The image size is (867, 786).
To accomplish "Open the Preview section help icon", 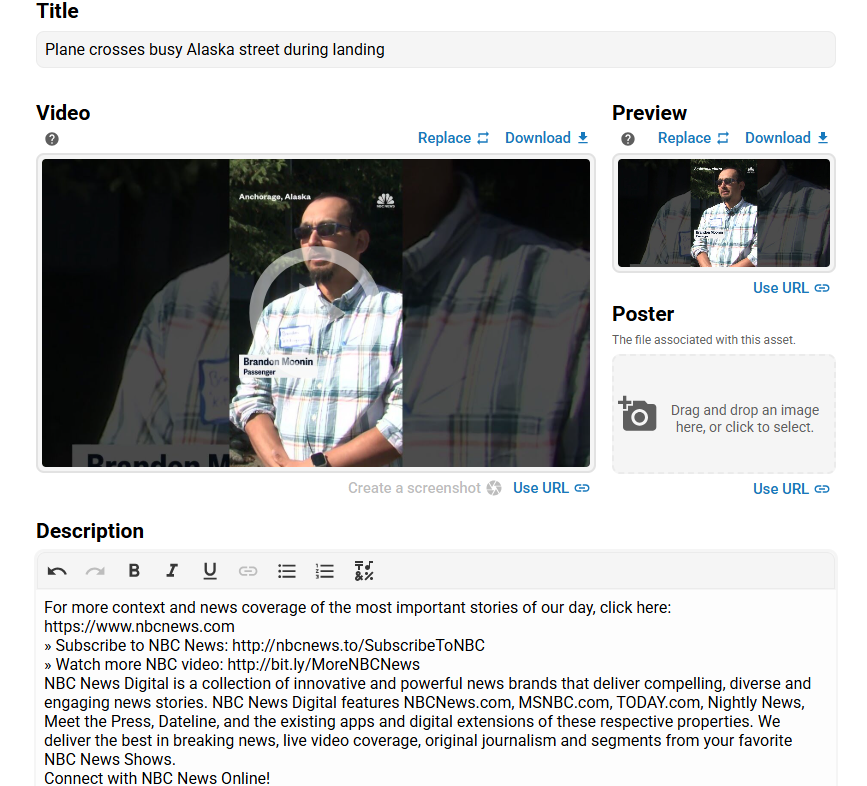I will coord(628,139).
